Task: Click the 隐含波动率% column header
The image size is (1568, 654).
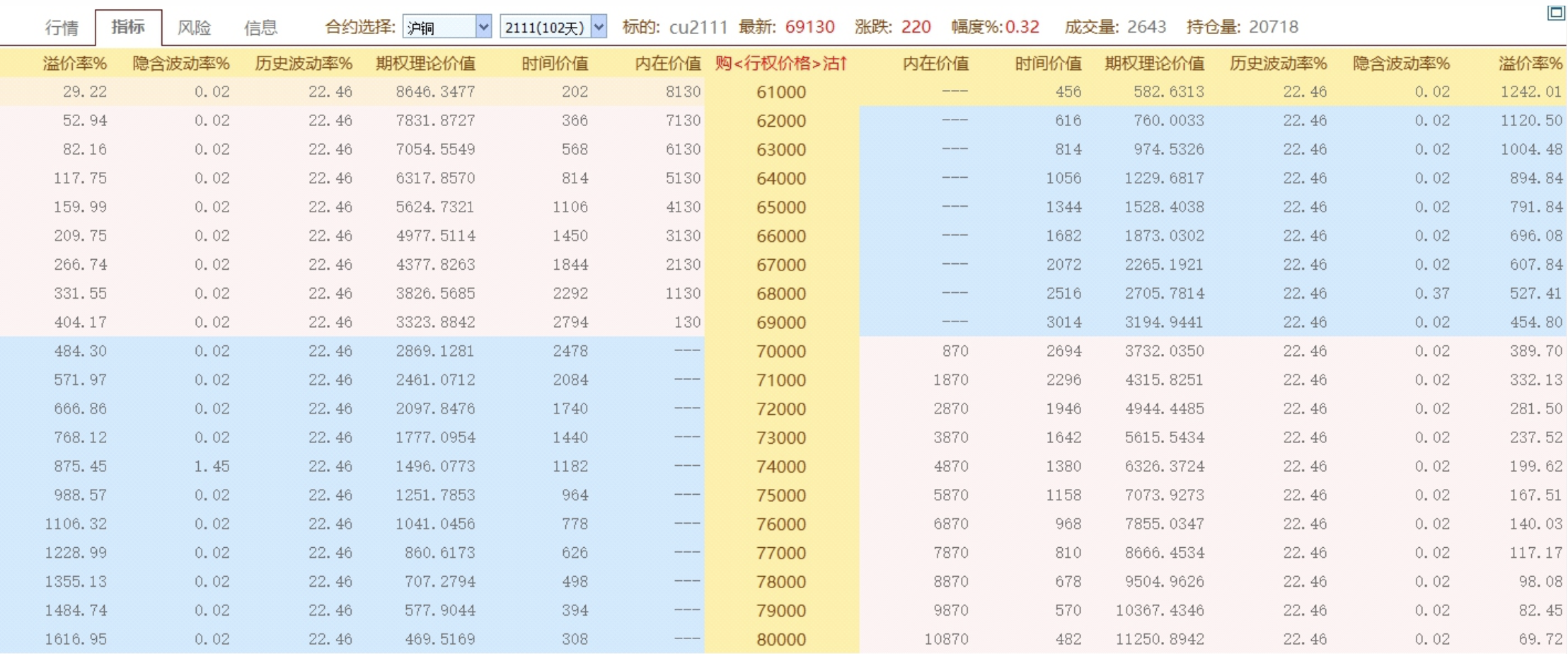Action: pos(179,62)
